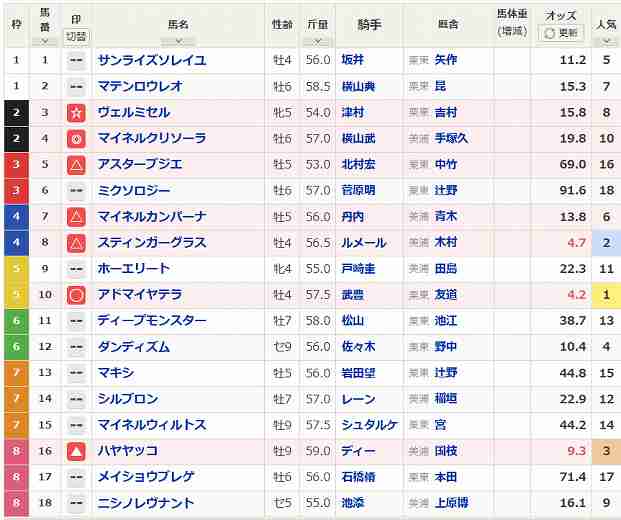The width and height of the screenshot is (621, 520).
Task: Open trainer page for 国枝
Action: (x=446, y=451)
